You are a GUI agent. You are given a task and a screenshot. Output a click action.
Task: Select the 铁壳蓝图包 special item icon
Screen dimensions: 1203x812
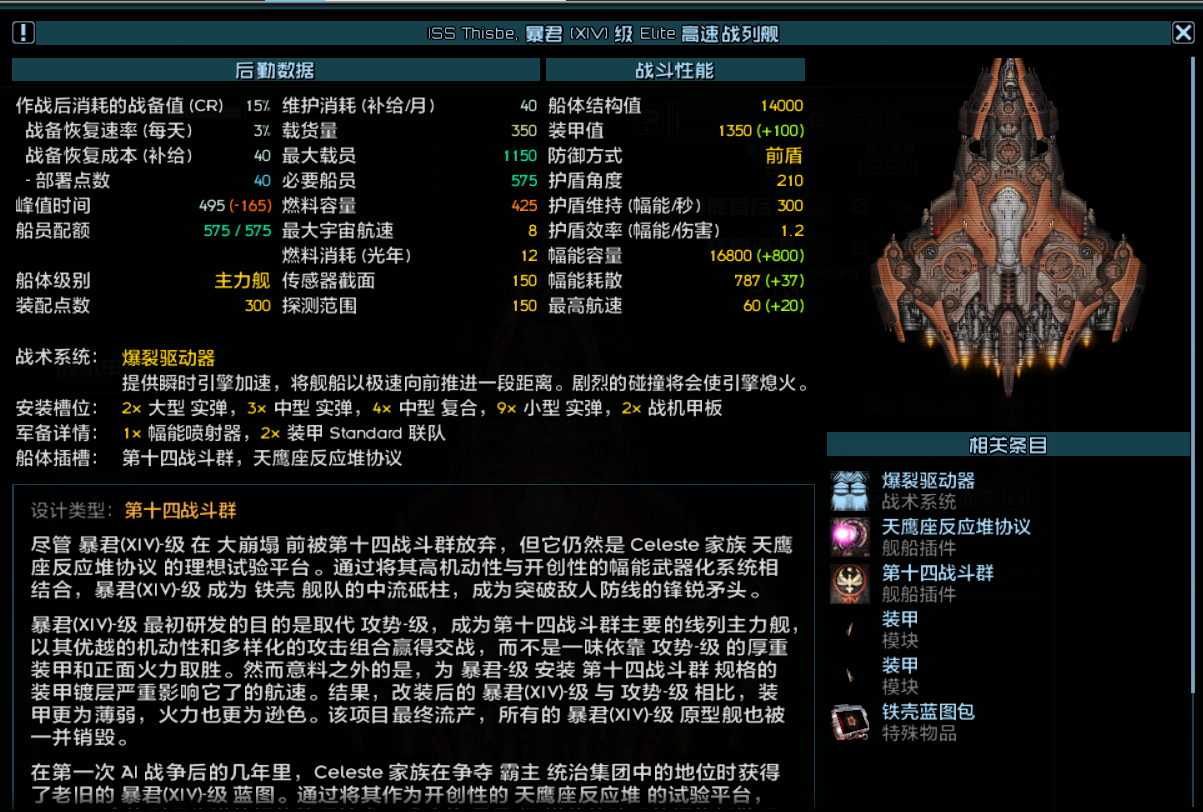(850, 722)
